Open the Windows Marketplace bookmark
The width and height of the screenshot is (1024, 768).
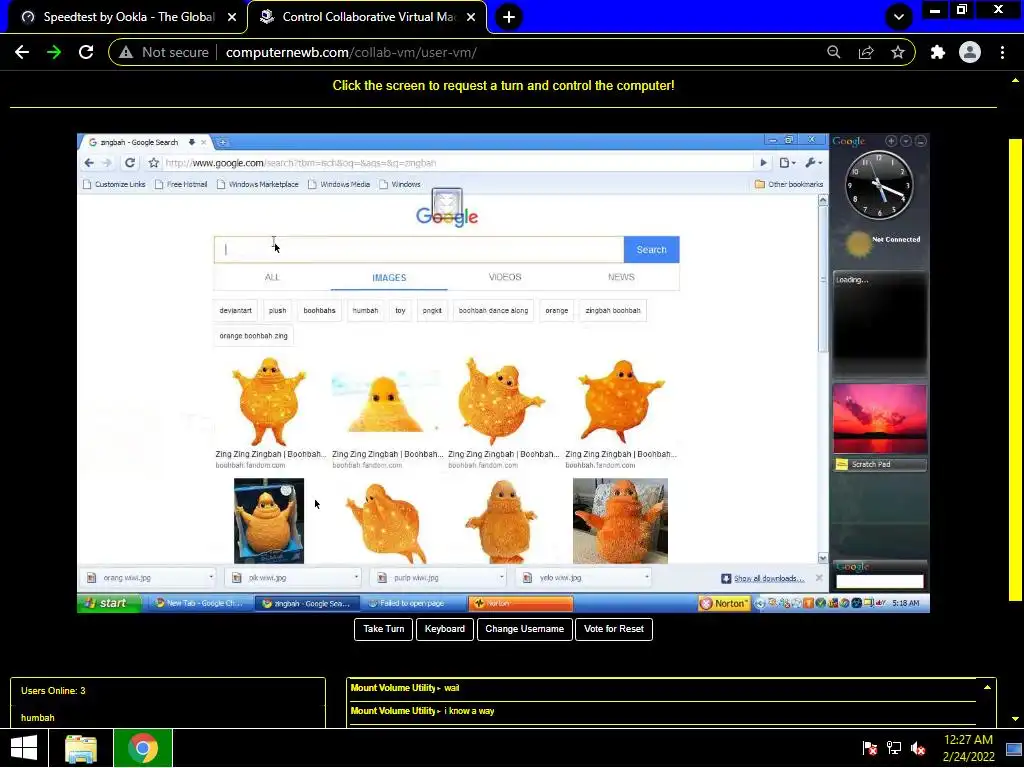[x=257, y=184]
